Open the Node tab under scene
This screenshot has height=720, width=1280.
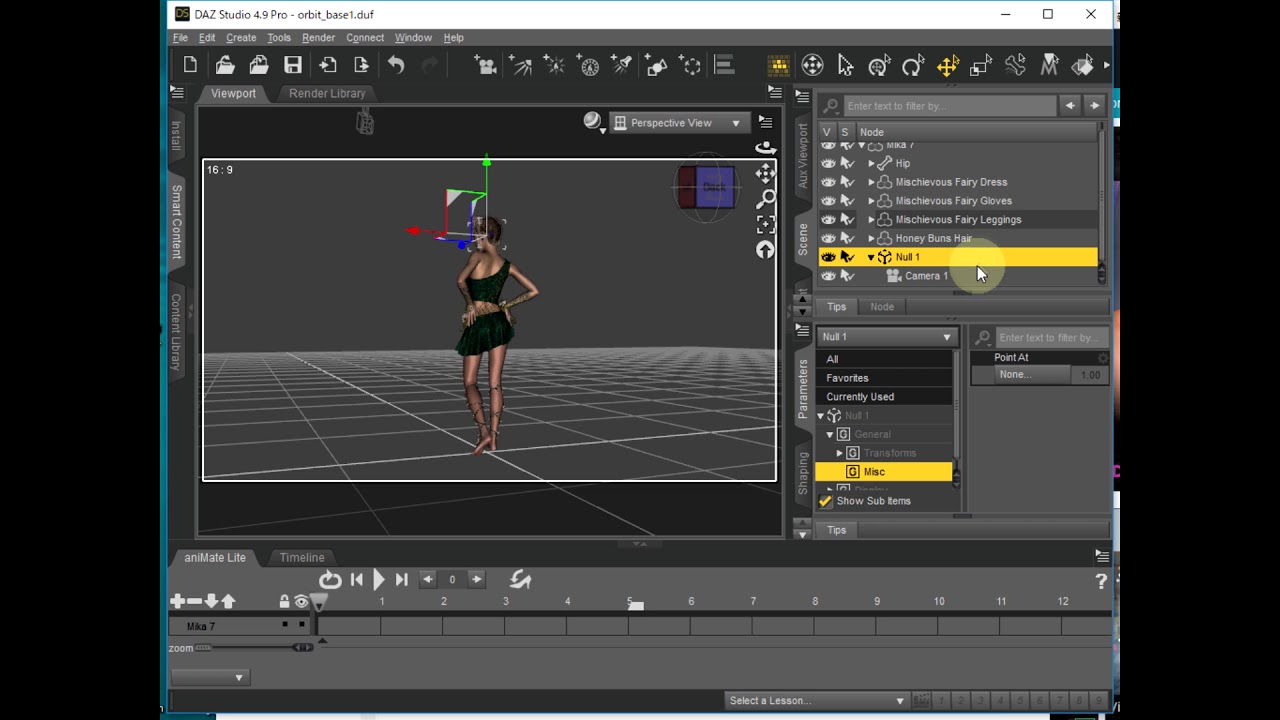click(x=882, y=307)
